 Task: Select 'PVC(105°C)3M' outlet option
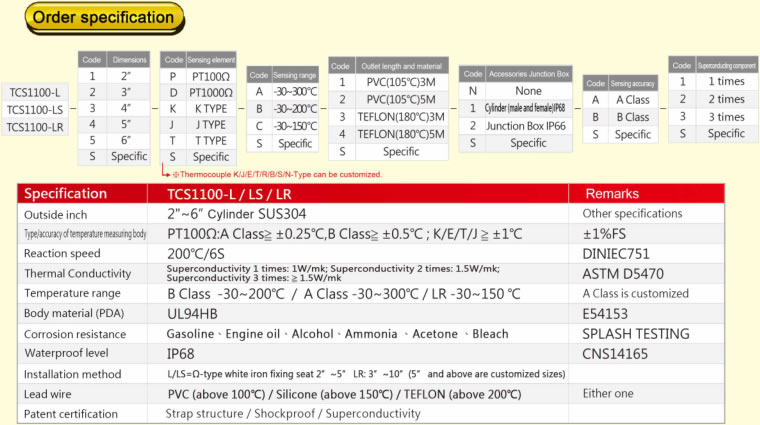click(401, 82)
